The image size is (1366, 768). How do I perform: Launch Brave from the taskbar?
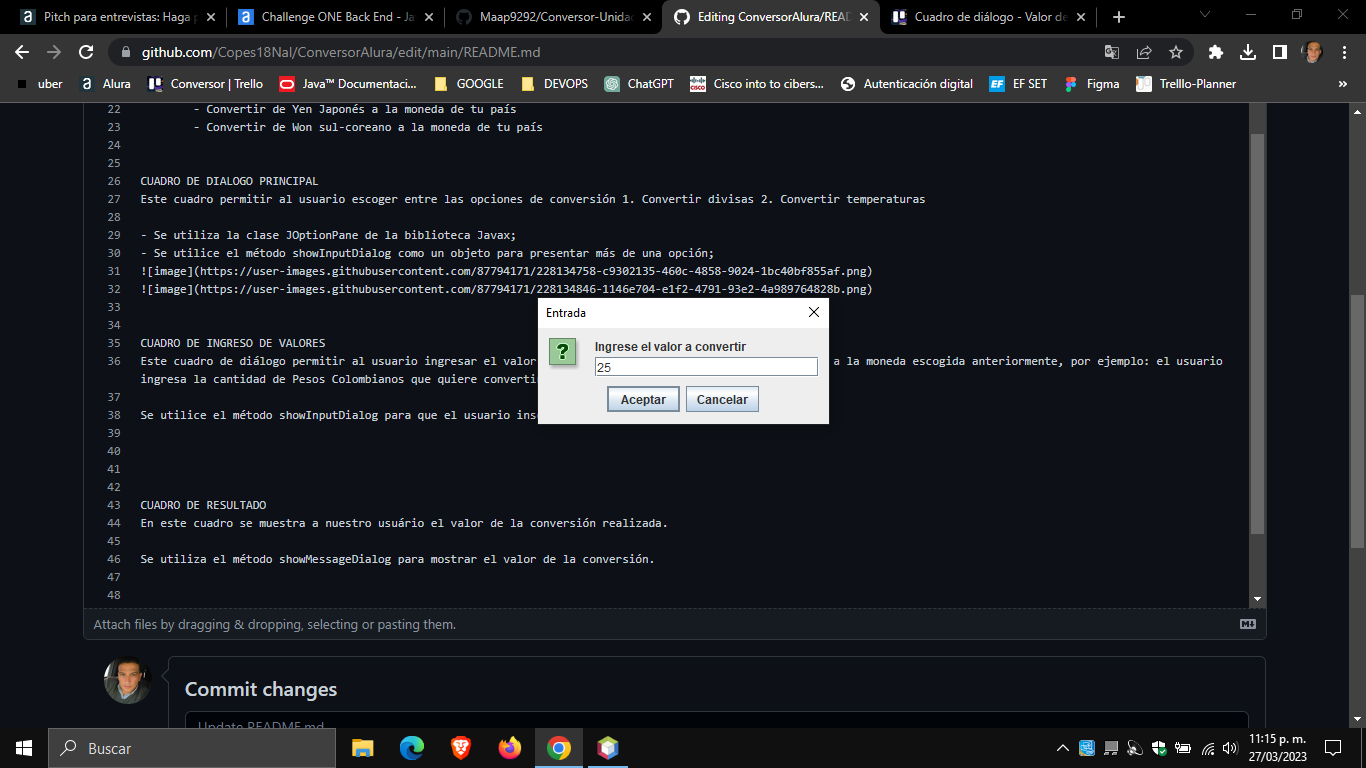pyautogui.click(x=460, y=747)
